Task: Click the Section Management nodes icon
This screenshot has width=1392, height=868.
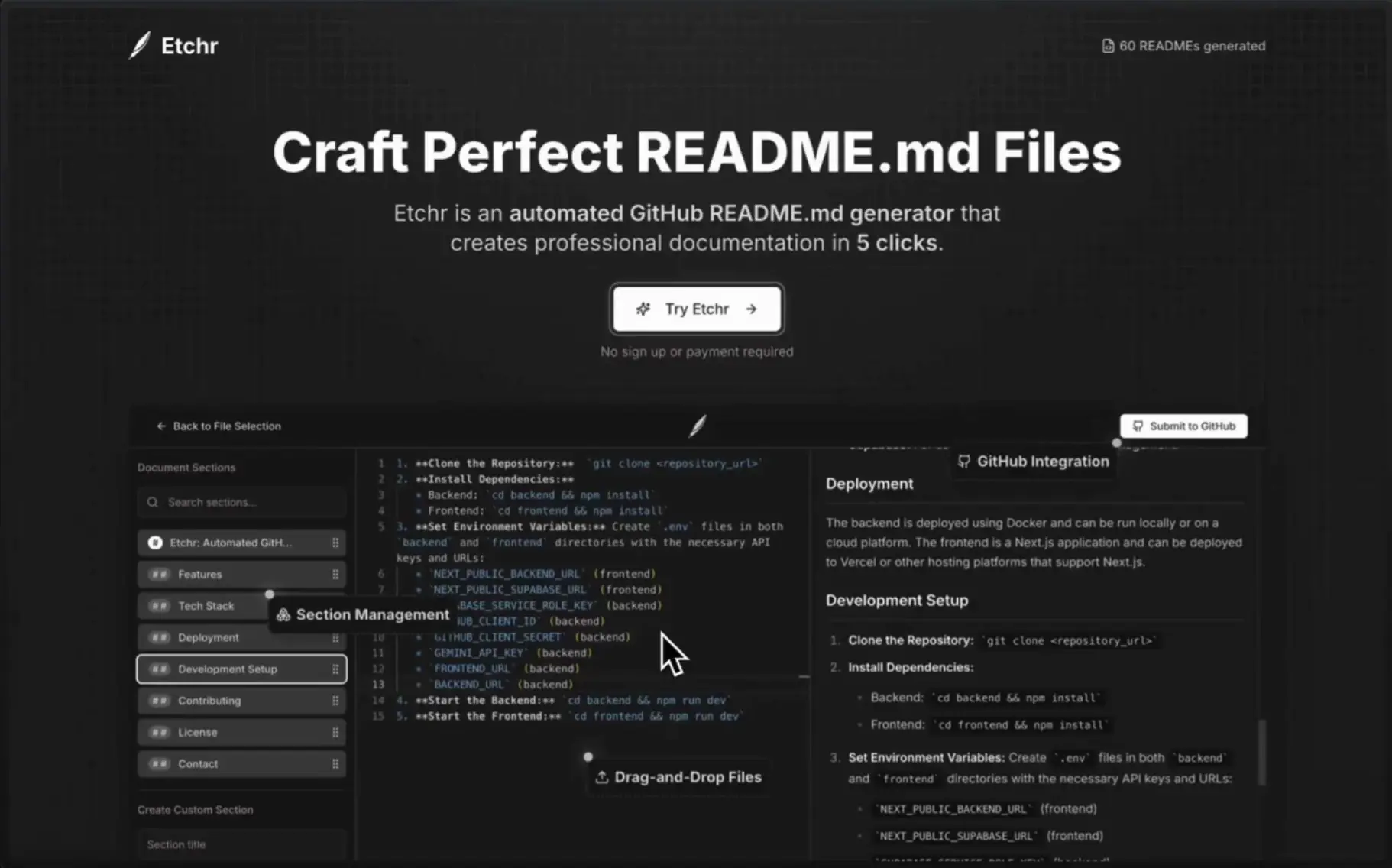Action: coord(282,614)
